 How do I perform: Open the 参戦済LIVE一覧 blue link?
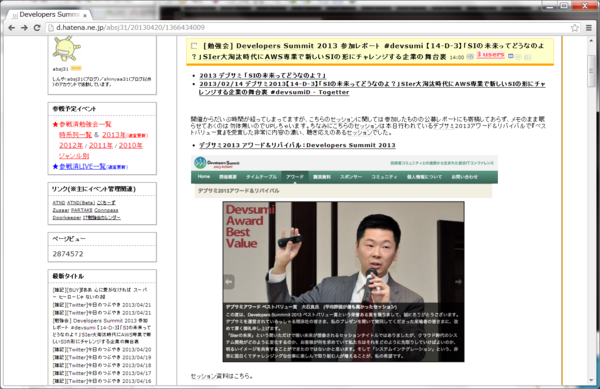82,166
